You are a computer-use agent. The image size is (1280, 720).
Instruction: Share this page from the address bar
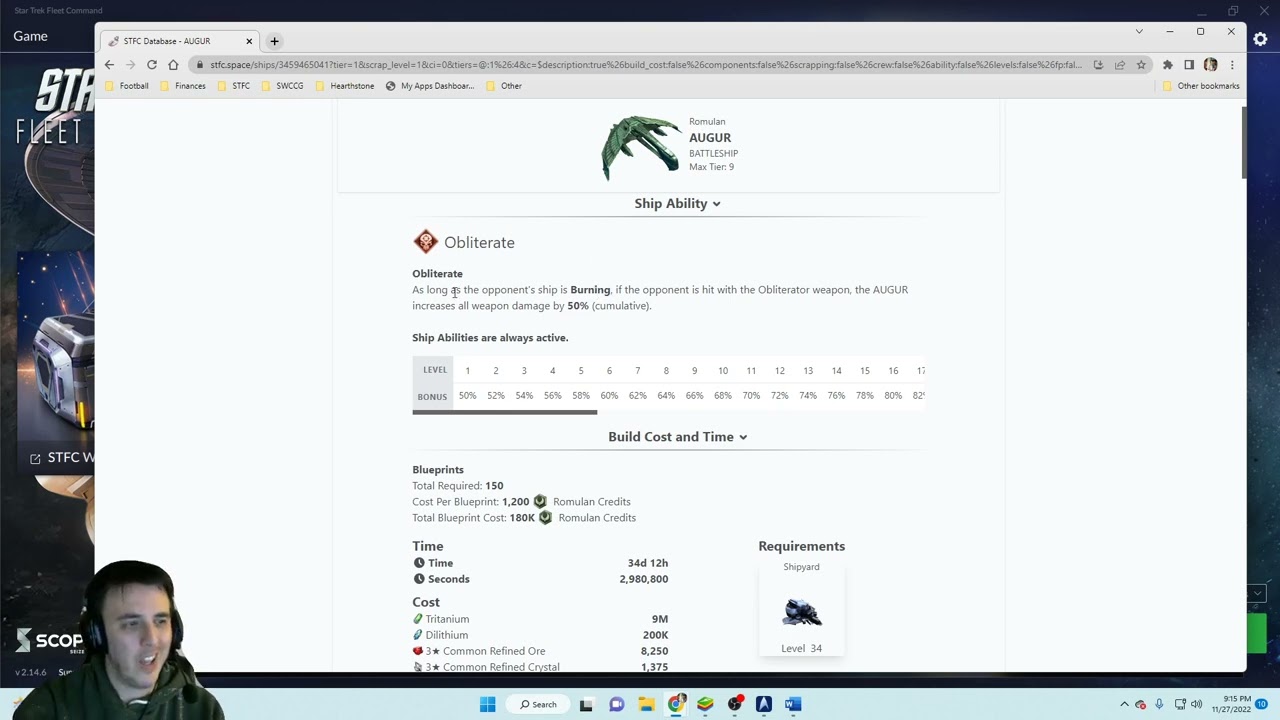point(1120,65)
